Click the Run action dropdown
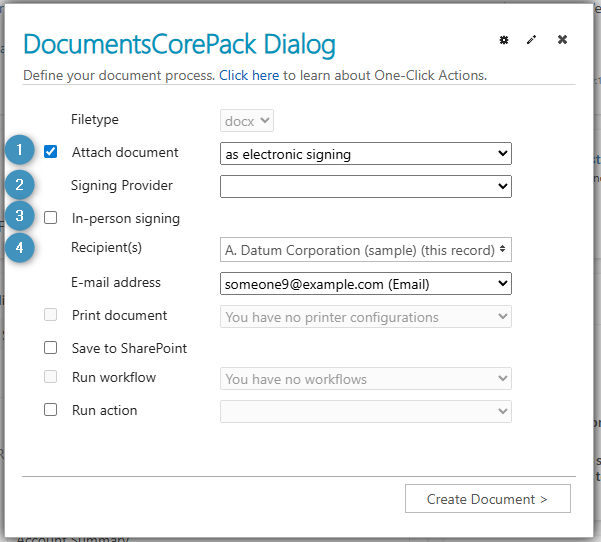This screenshot has height=542, width=601. pyautogui.click(x=365, y=411)
